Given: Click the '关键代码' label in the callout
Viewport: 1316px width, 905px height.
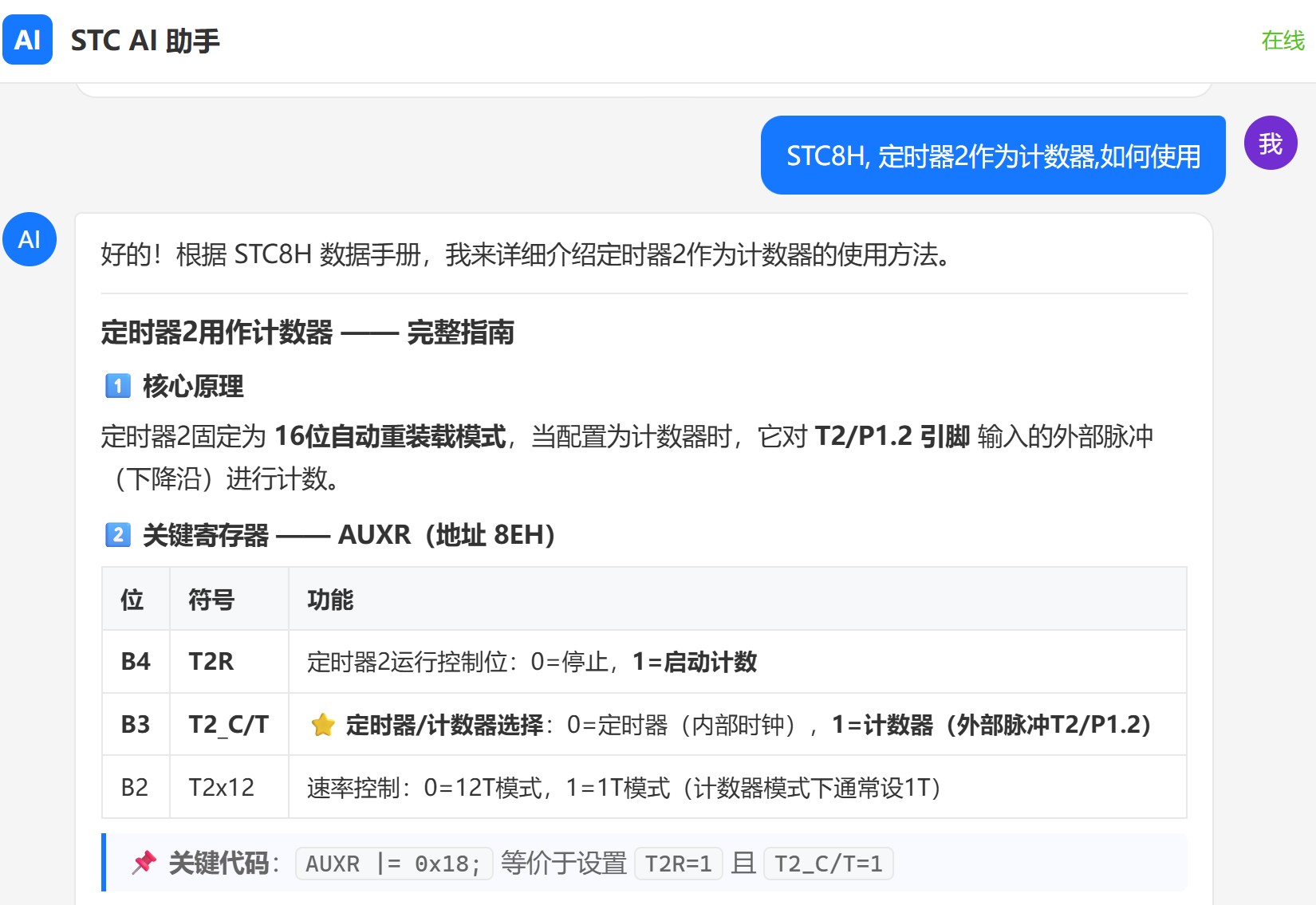Looking at the screenshot, I should [219, 863].
